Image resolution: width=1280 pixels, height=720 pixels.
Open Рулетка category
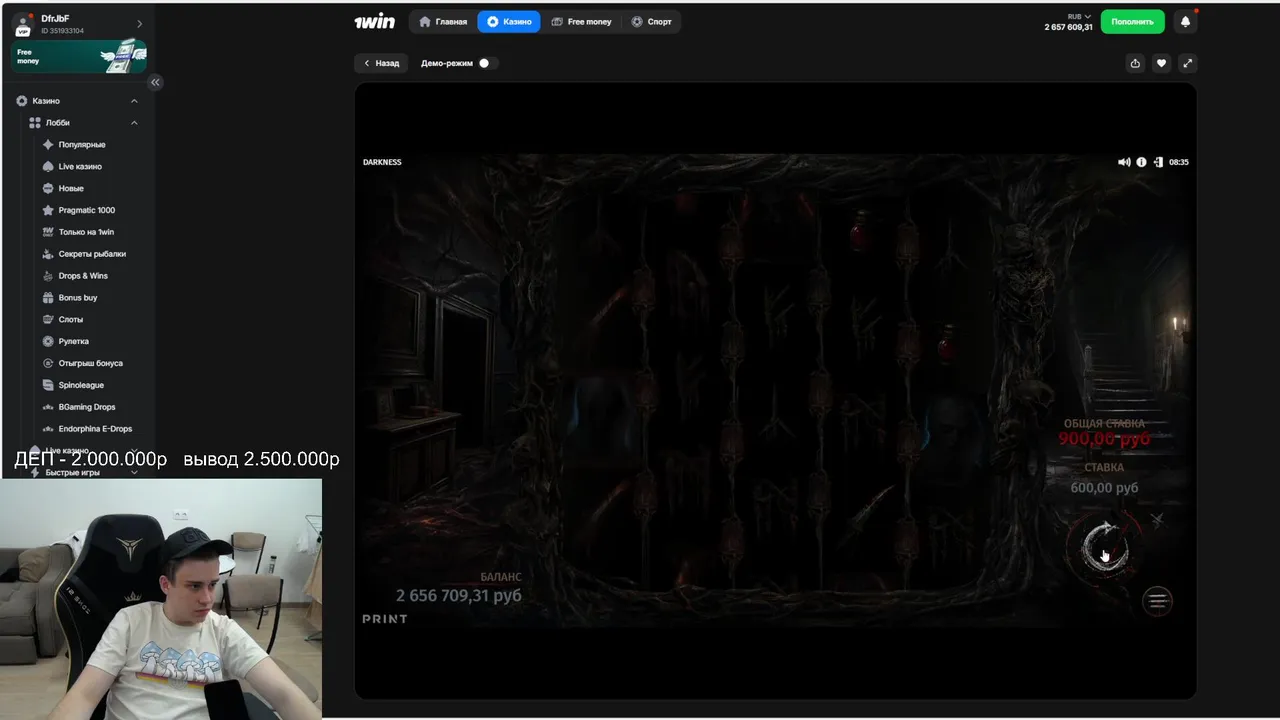point(73,342)
